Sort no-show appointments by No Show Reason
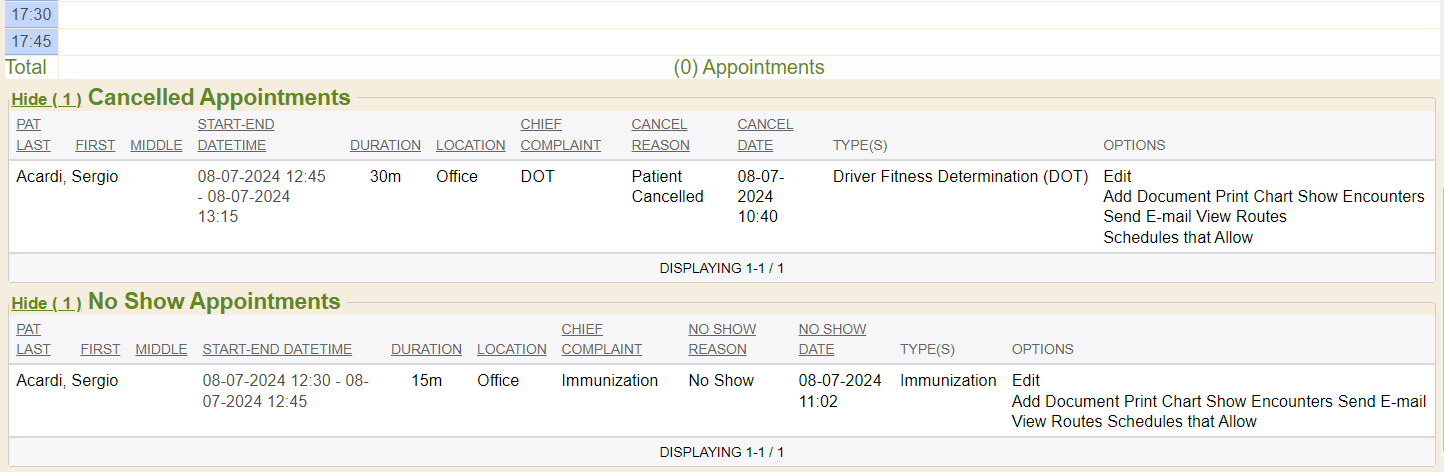This screenshot has height=472, width=1444. click(x=721, y=339)
